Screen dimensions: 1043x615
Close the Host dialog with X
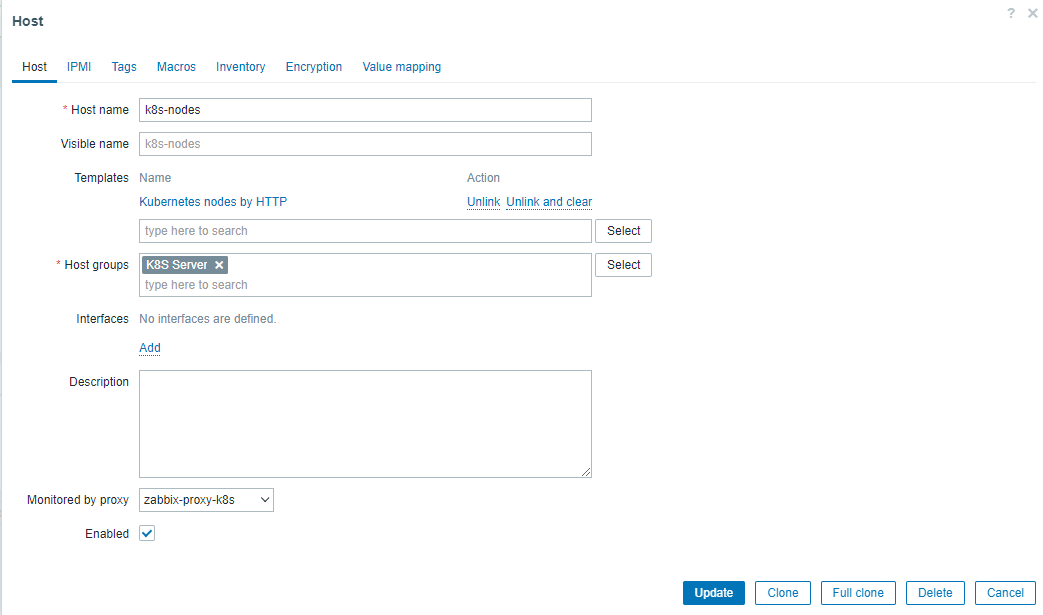(x=1032, y=13)
